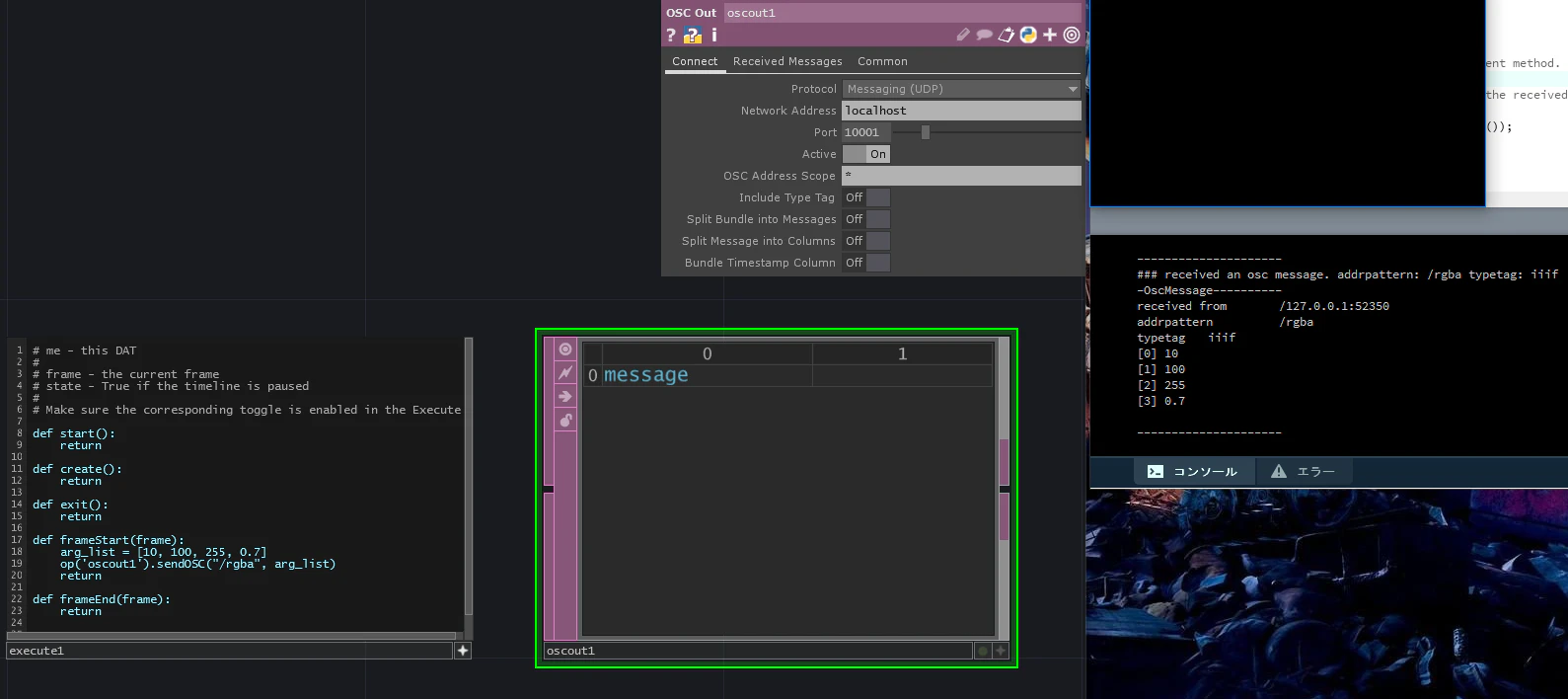Expand the Protocol Messaging (UDP) dropdown
The height and width of the screenshot is (699, 1568).
(962, 89)
